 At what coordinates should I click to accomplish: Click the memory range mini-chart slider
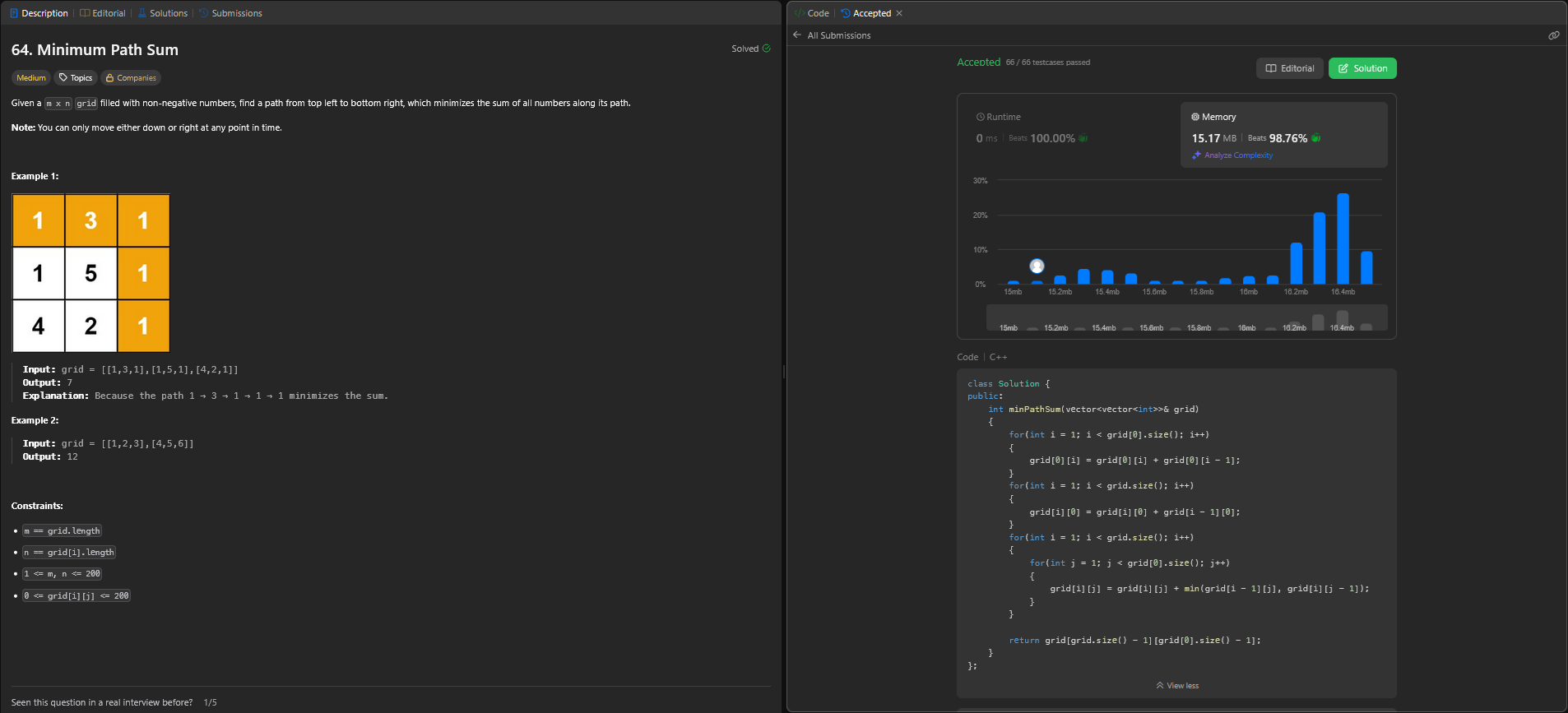(x=1186, y=318)
